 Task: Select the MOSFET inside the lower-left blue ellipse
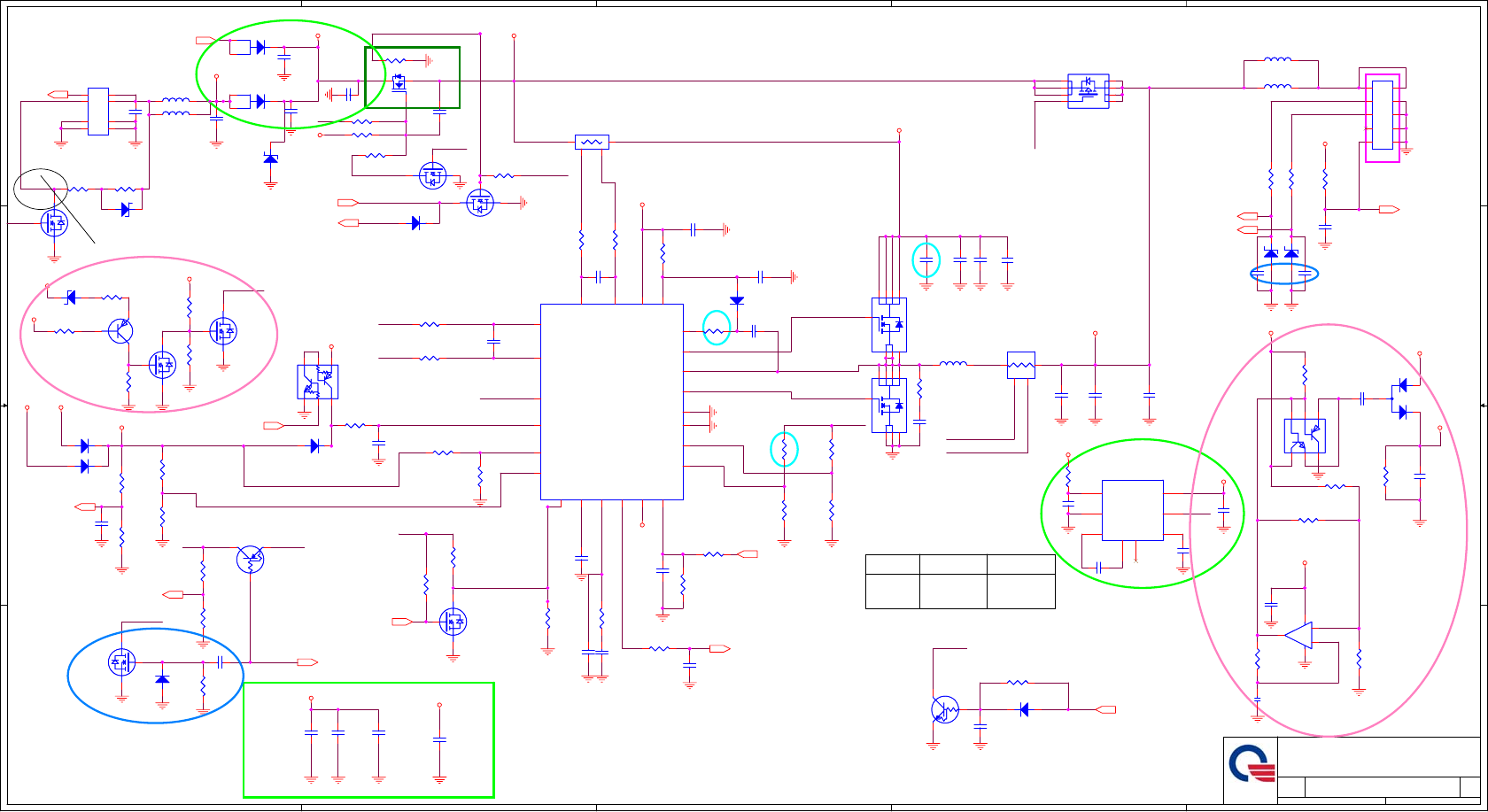coord(121,661)
